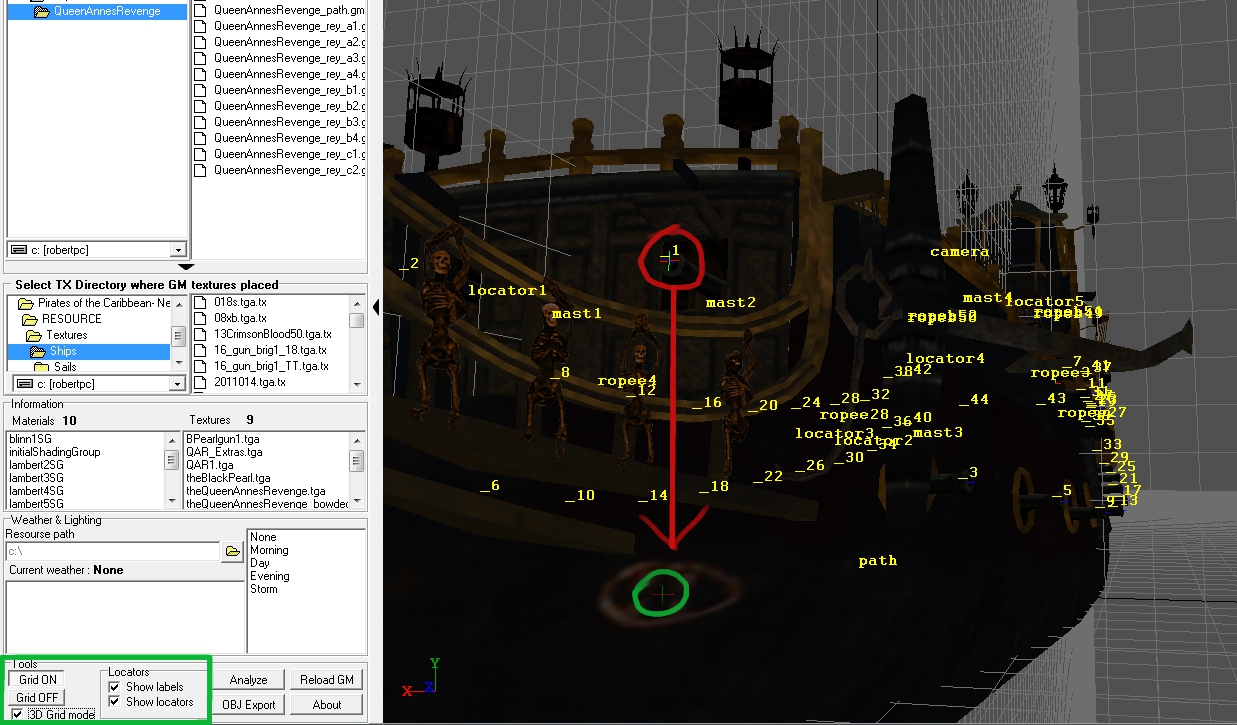Select QAR_Extras.tga texture

[224, 452]
